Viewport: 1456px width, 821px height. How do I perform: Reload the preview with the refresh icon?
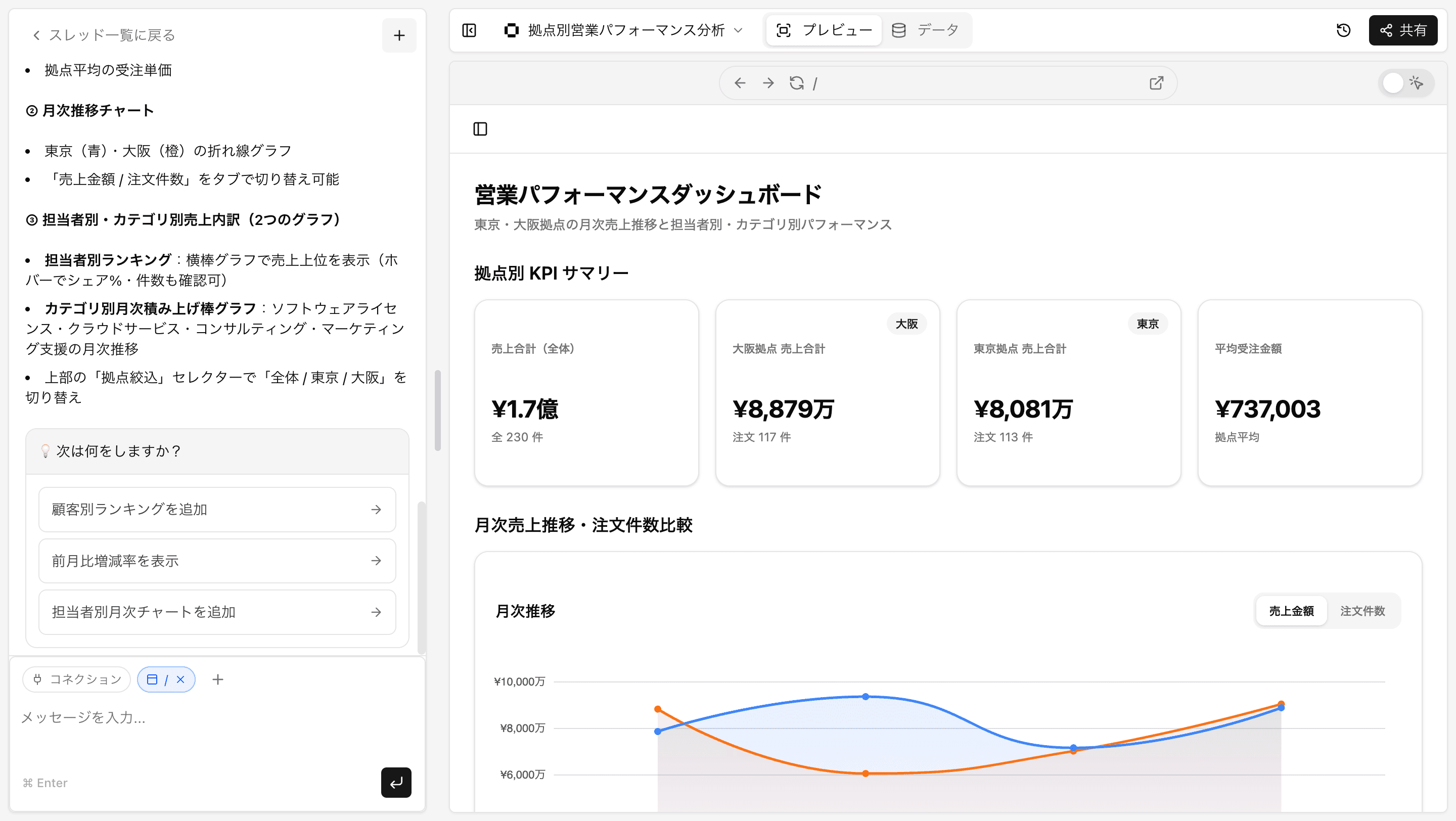coord(797,82)
